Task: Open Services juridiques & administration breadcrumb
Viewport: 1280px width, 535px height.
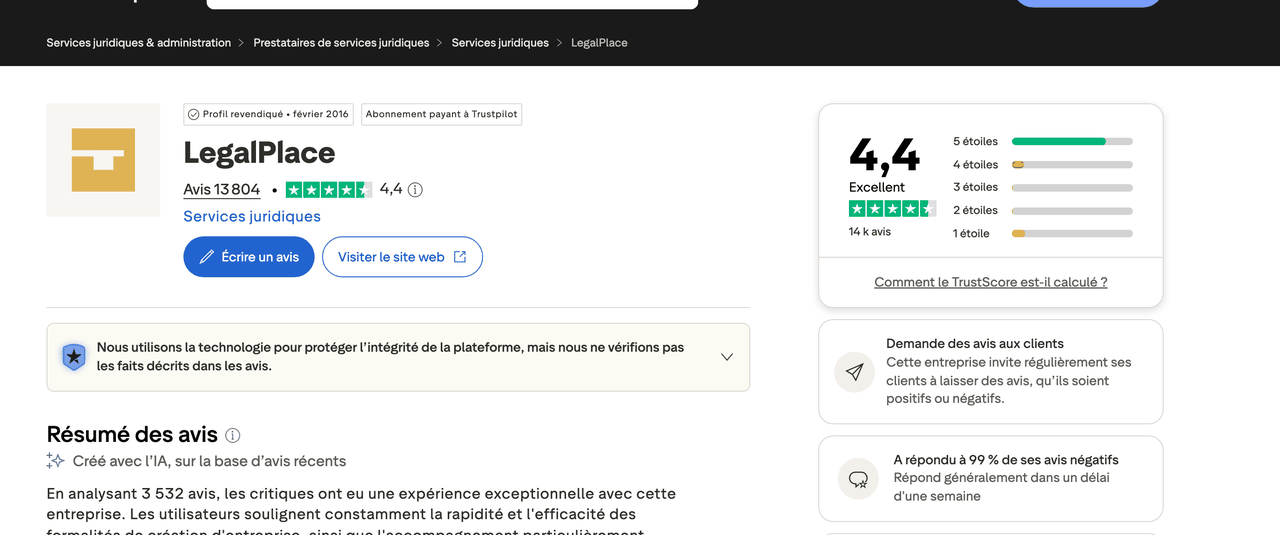Action: [138, 43]
